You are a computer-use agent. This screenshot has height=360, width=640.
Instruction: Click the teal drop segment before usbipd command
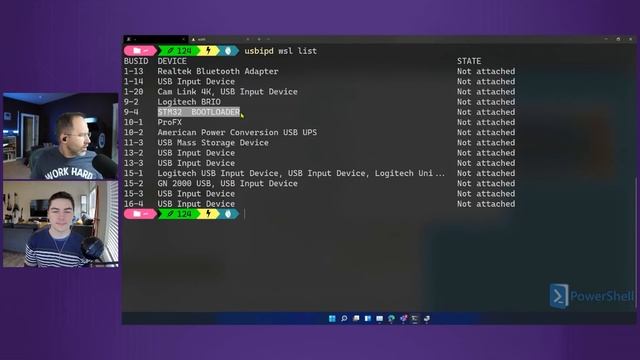[x=228, y=51]
